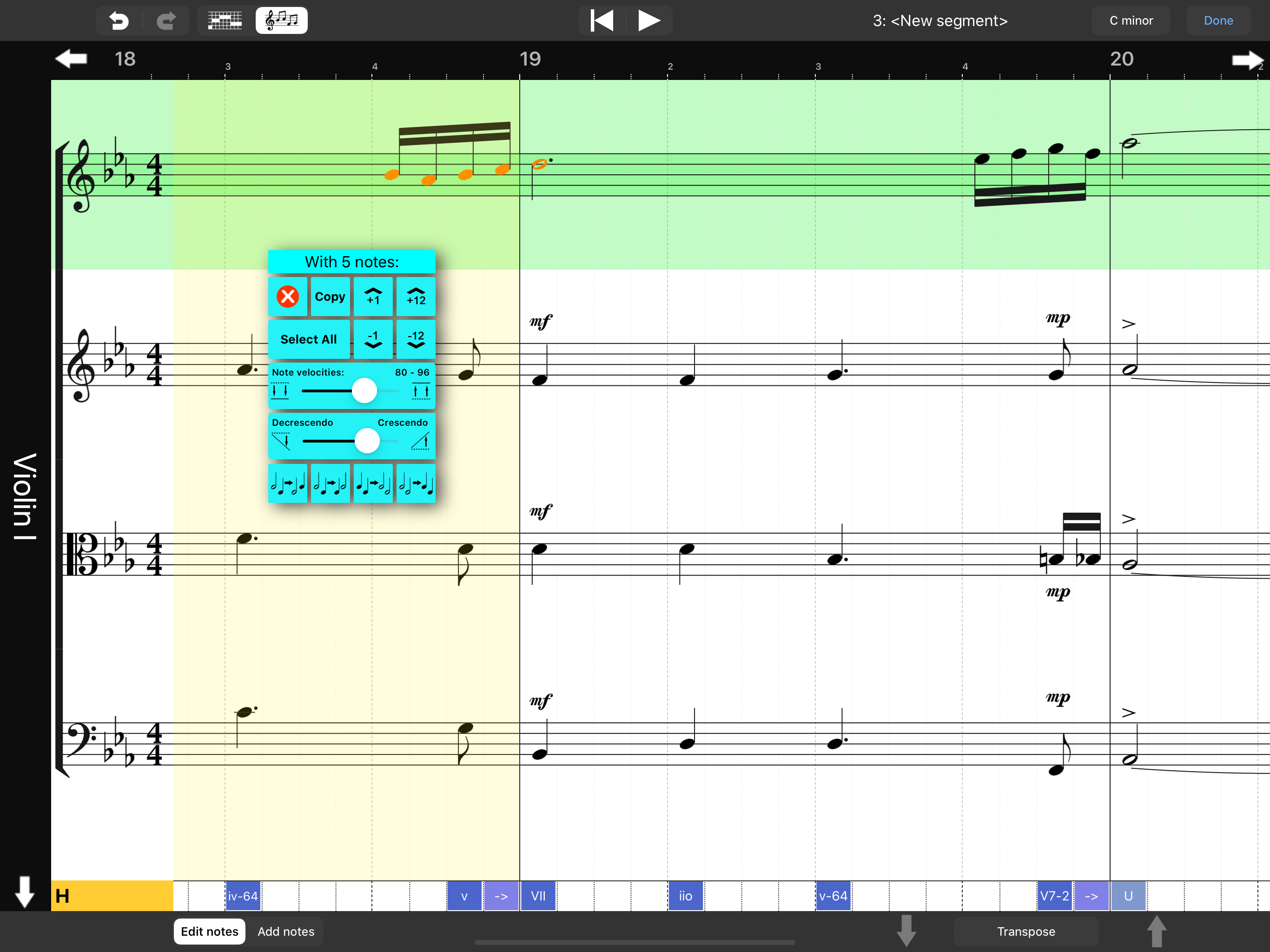Open the C minor key selector
The image size is (1270, 952).
(1131, 20)
